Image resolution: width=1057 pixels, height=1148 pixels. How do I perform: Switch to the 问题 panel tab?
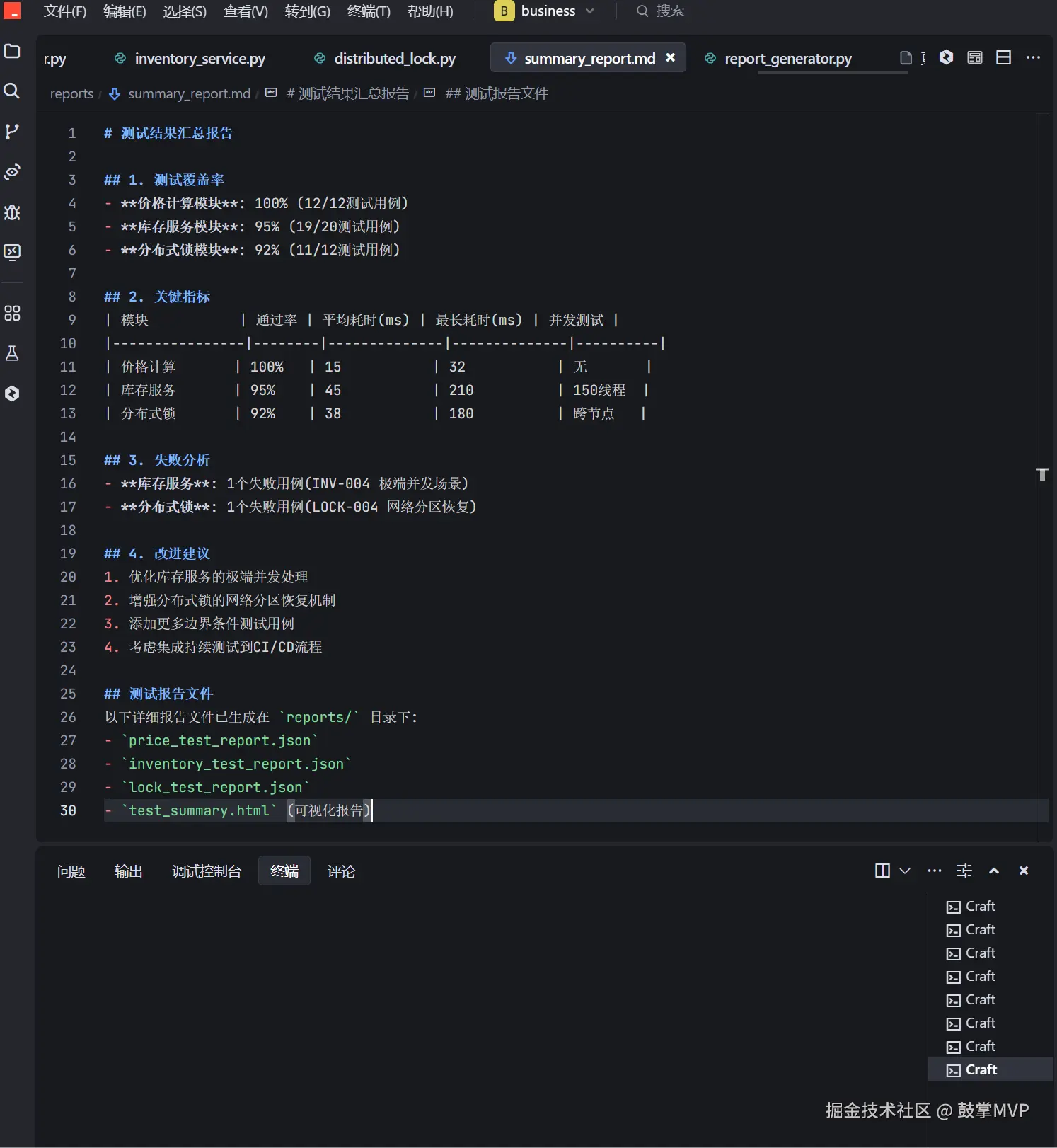pos(71,871)
